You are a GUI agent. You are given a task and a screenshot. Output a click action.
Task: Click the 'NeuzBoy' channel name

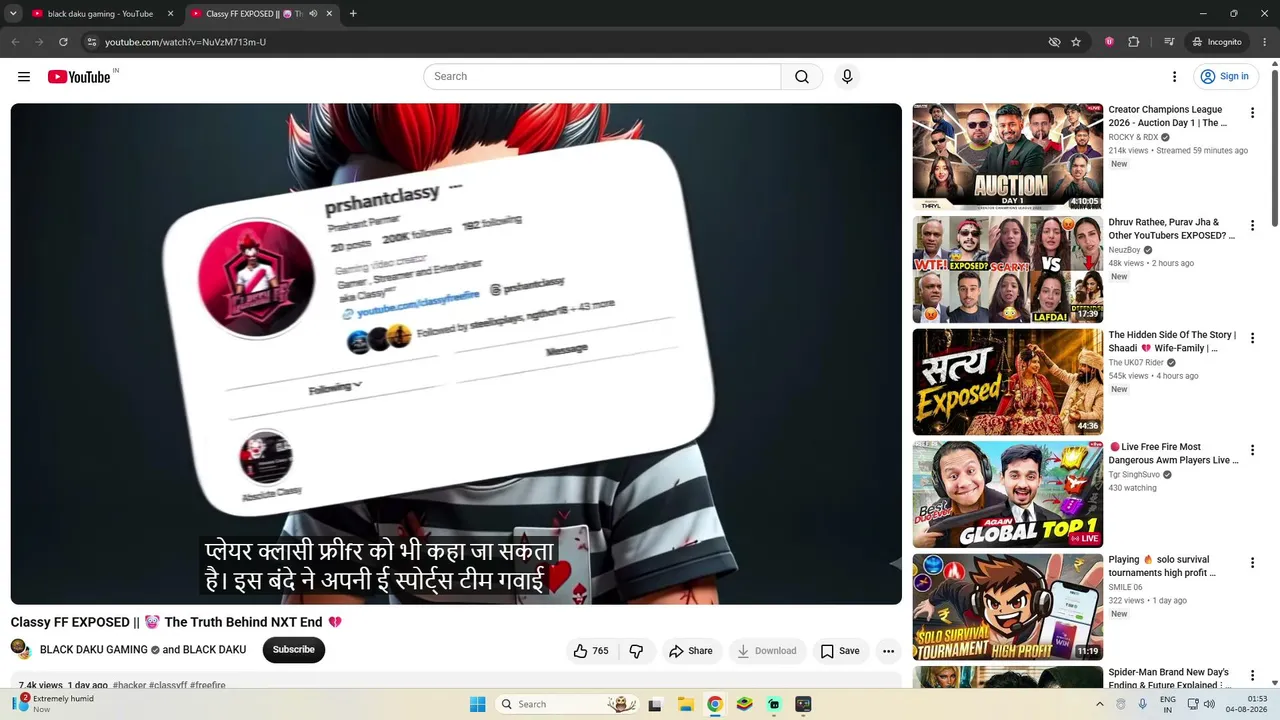(x=1124, y=250)
